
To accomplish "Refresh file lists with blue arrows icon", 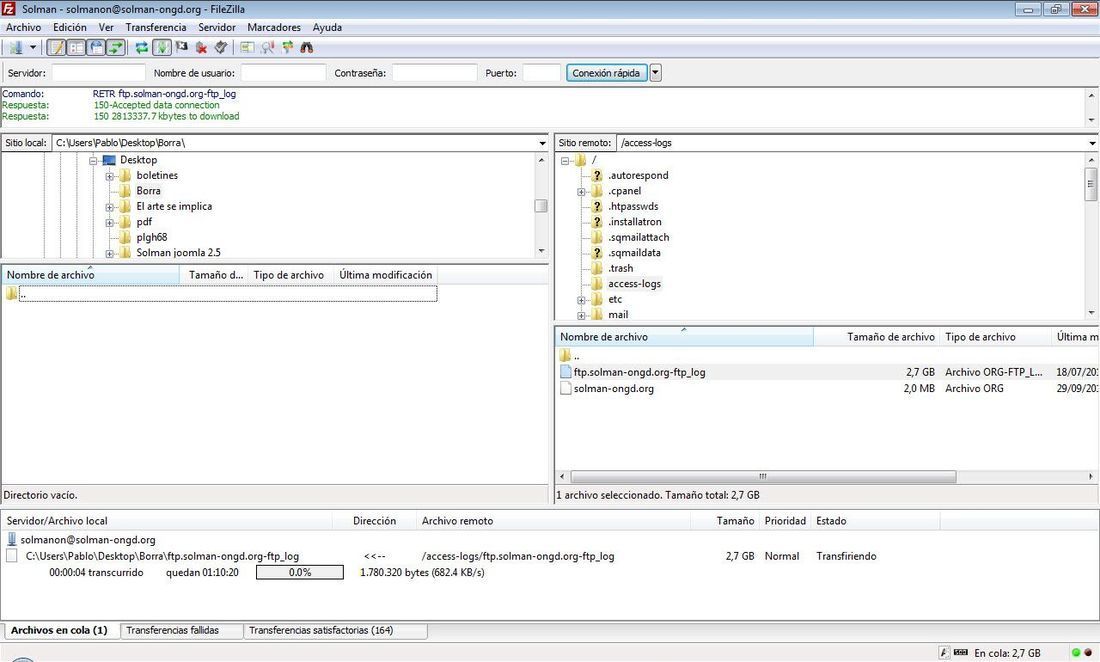I will click(142, 48).
